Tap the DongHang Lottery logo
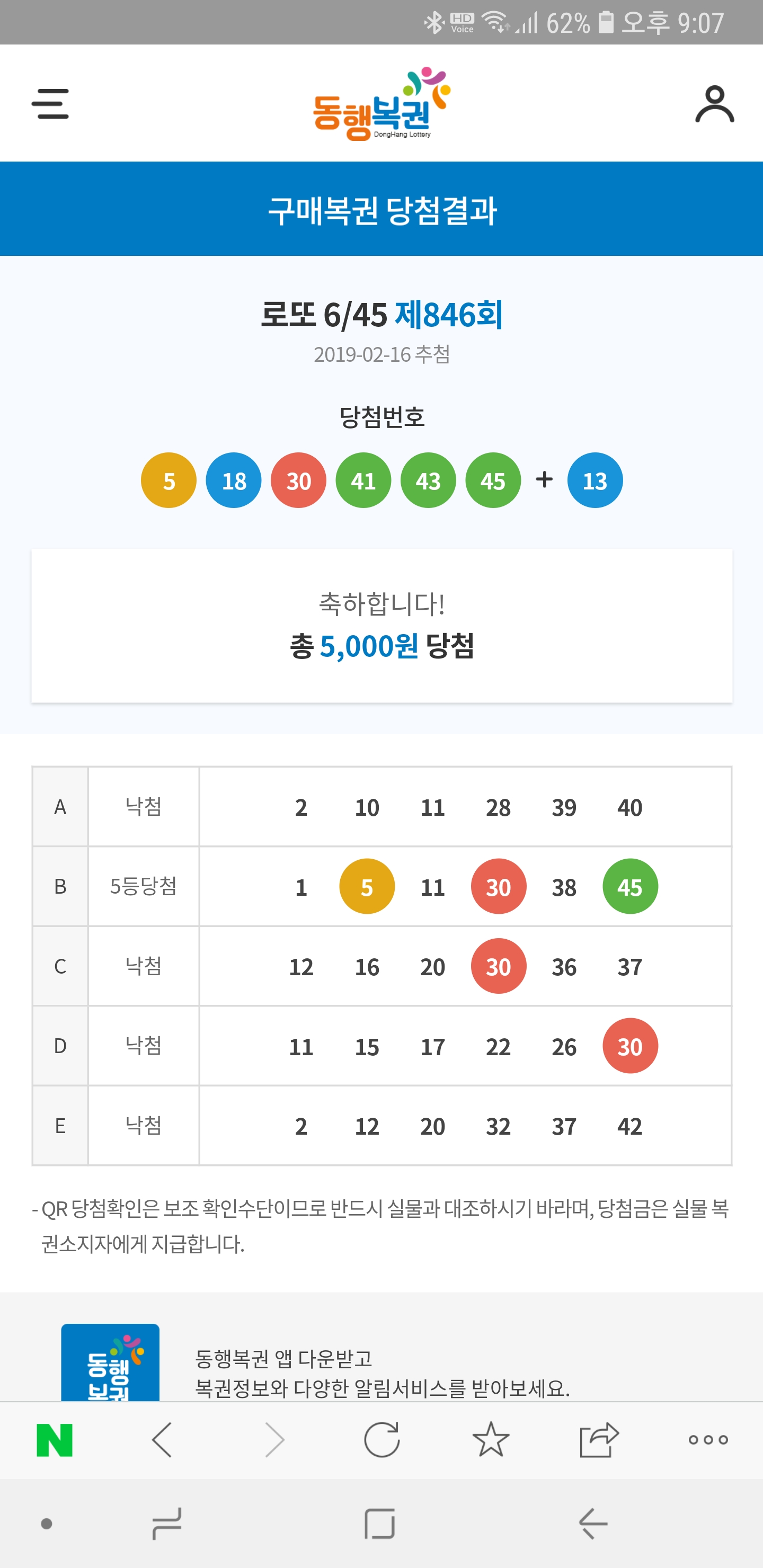Viewport: 763px width, 1568px height. pyautogui.click(x=382, y=104)
